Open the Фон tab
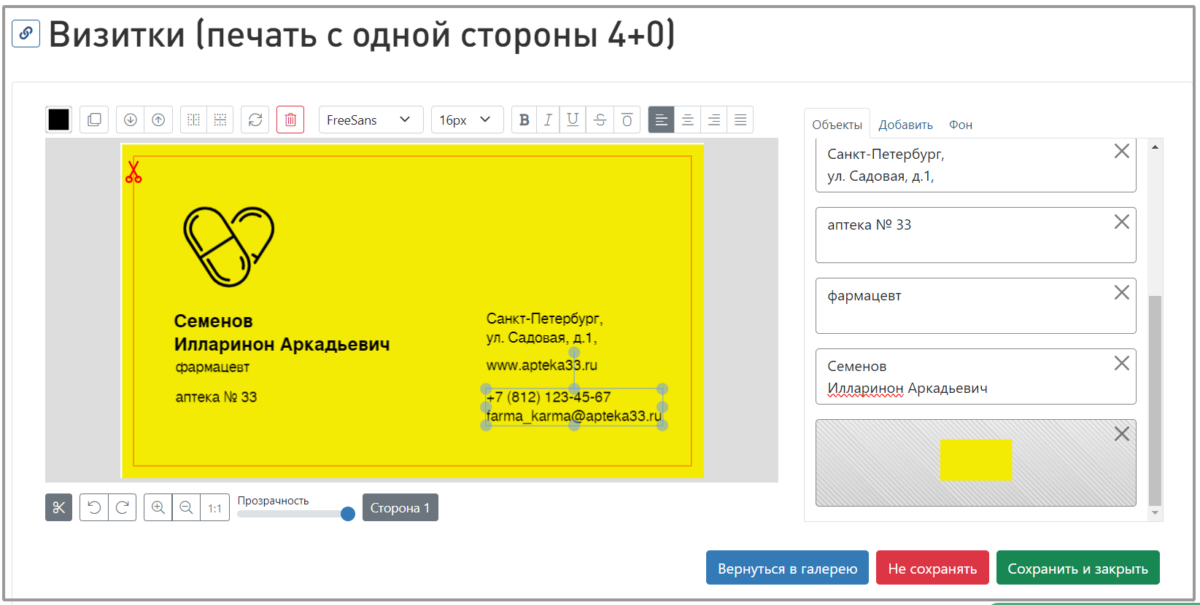This screenshot has width=1200, height=605. coord(960,125)
